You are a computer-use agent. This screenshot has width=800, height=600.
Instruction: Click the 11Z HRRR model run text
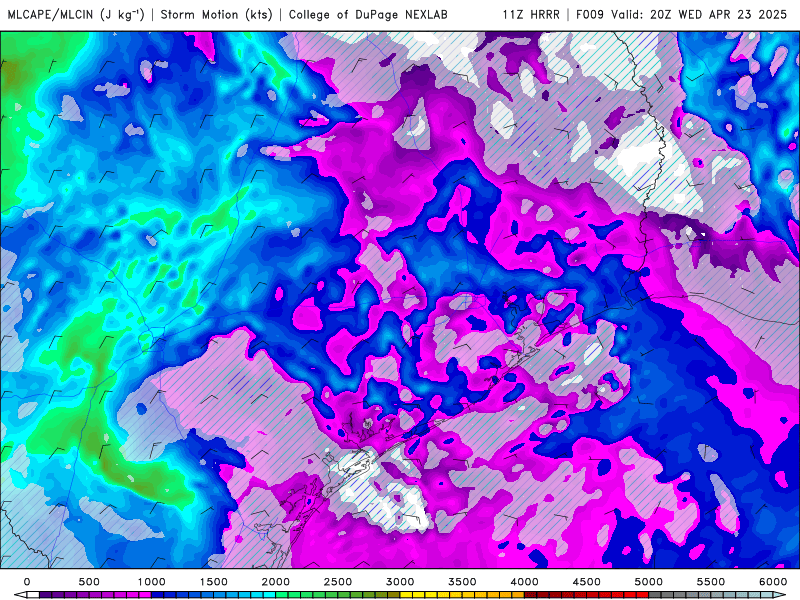[531, 14]
